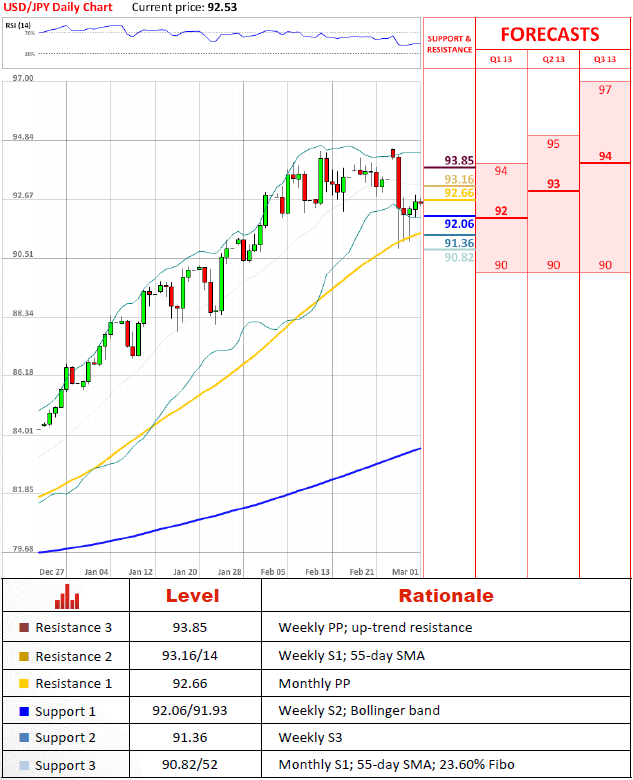Click the Level column header

point(192,595)
